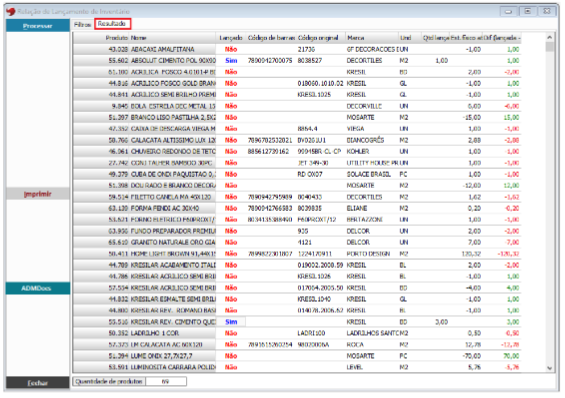Select row GRANITO NATURALE ORO GIA
The height and width of the screenshot is (398, 565).
[297, 242]
